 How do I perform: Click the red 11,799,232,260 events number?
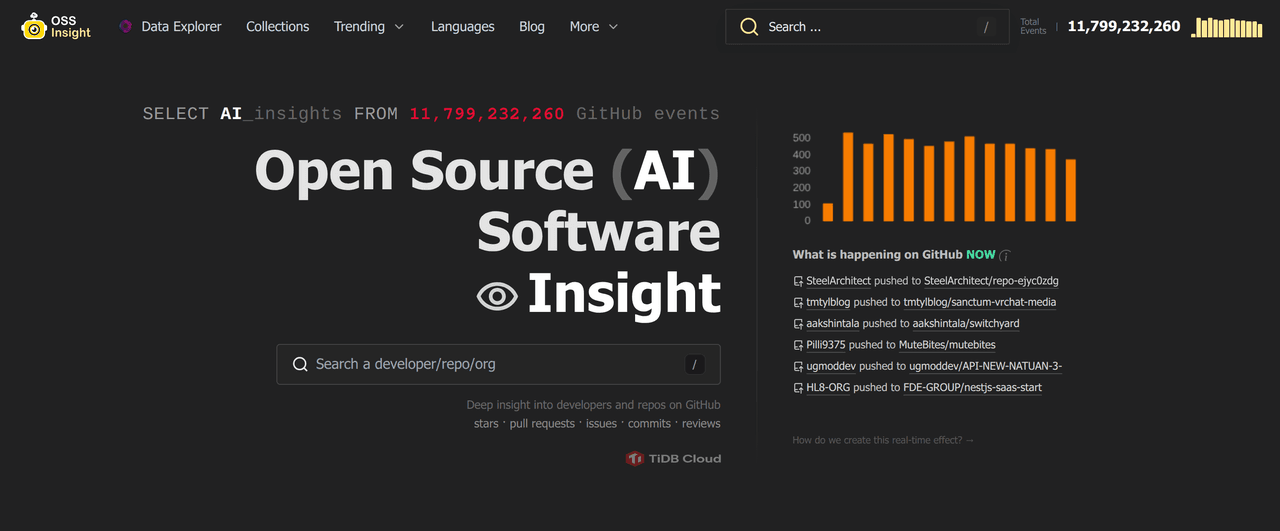click(486, 114)
